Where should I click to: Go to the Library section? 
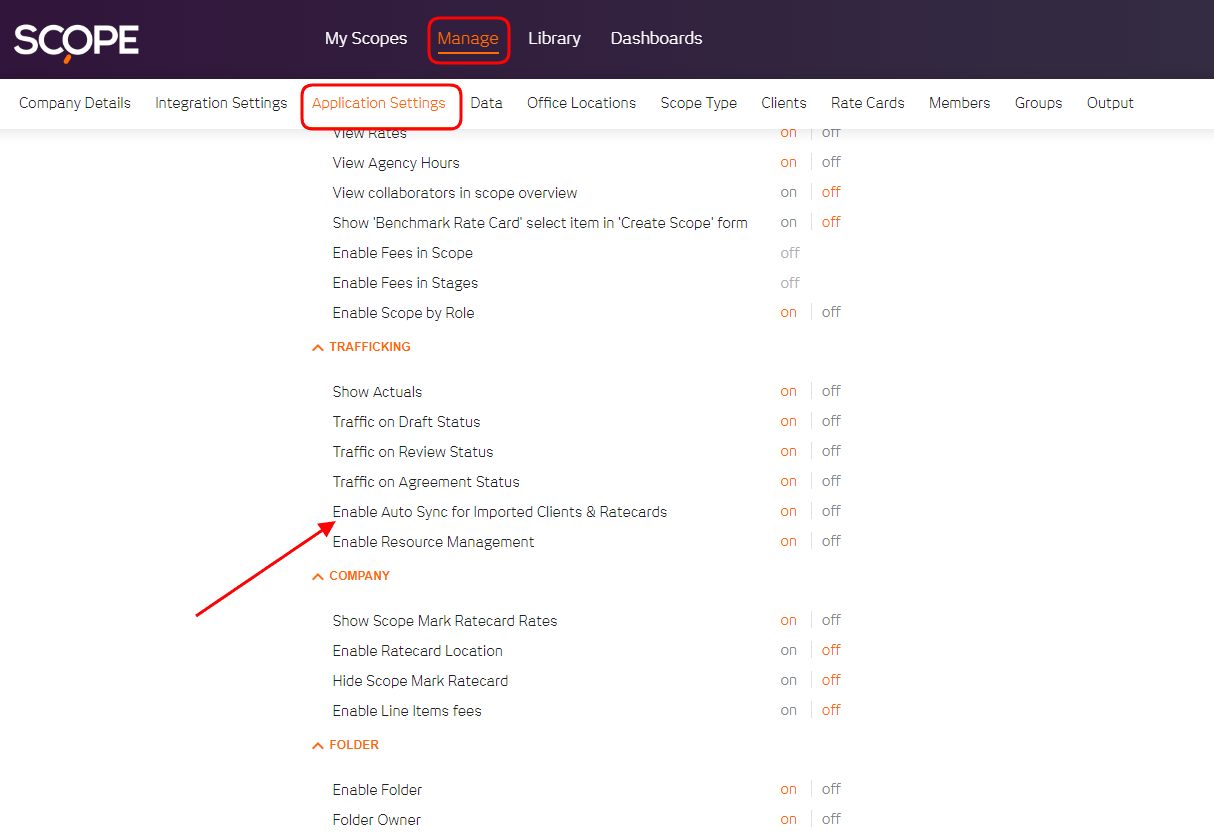[x=554, y=38]
